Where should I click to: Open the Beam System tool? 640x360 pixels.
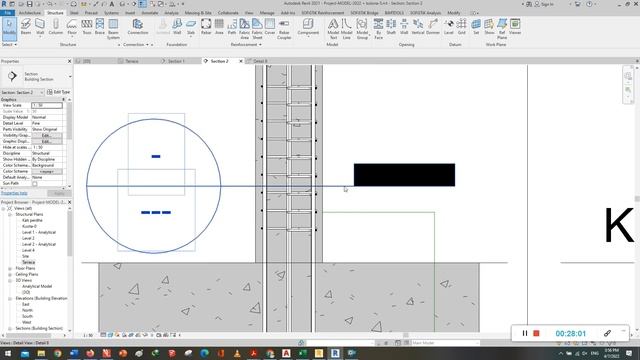(x=113, y=29)
